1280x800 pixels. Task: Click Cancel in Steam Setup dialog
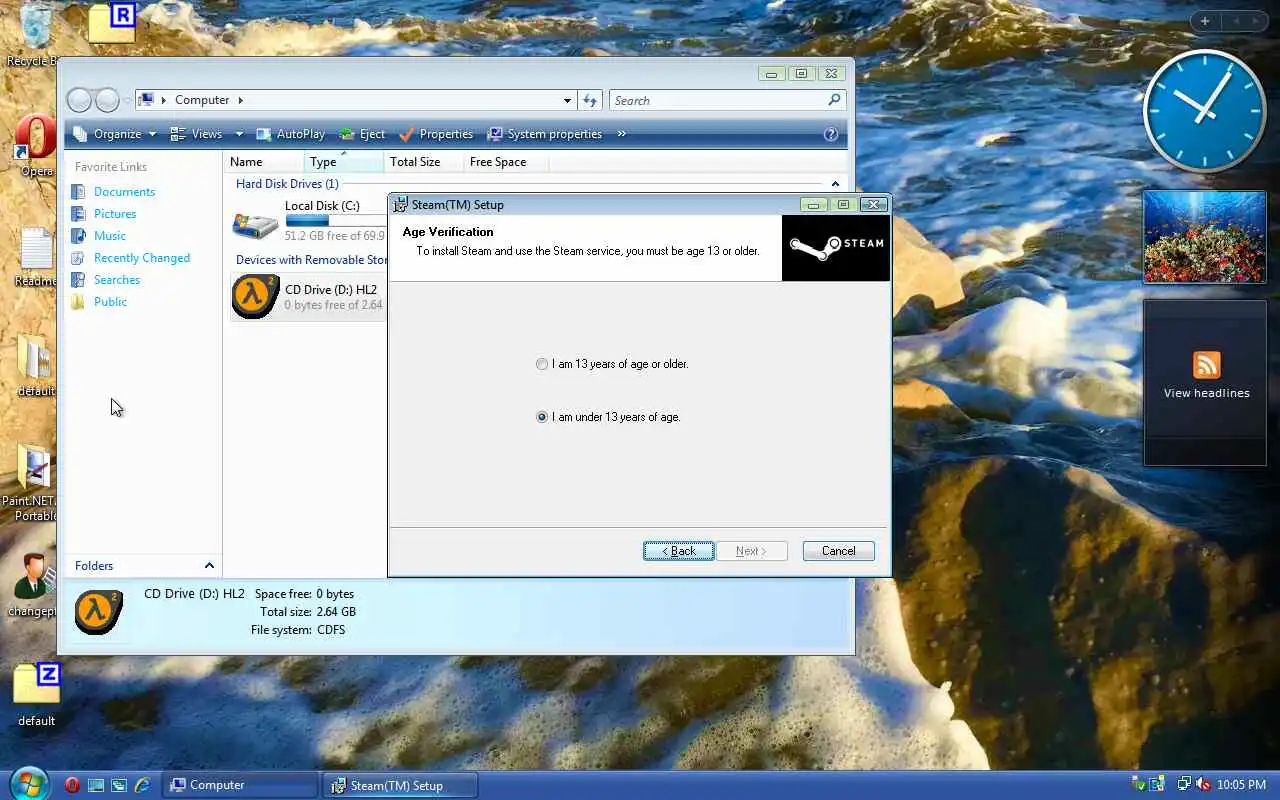(x=838, y=551)
